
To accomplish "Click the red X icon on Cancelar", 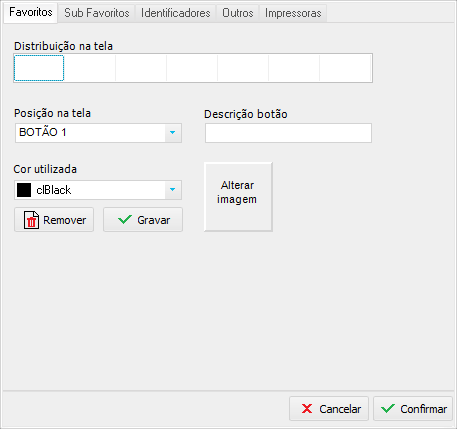I will (307, 409).
